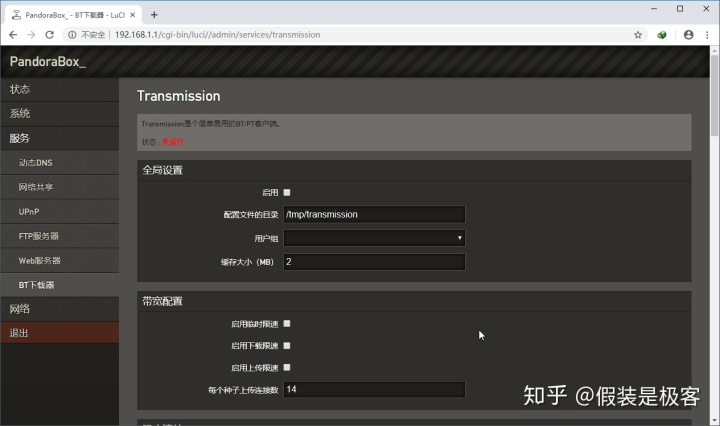Click the 配置文件的目录 path field
Viewport: 720px width, 426px height.
pyautogui.click(x=374, y=214)
